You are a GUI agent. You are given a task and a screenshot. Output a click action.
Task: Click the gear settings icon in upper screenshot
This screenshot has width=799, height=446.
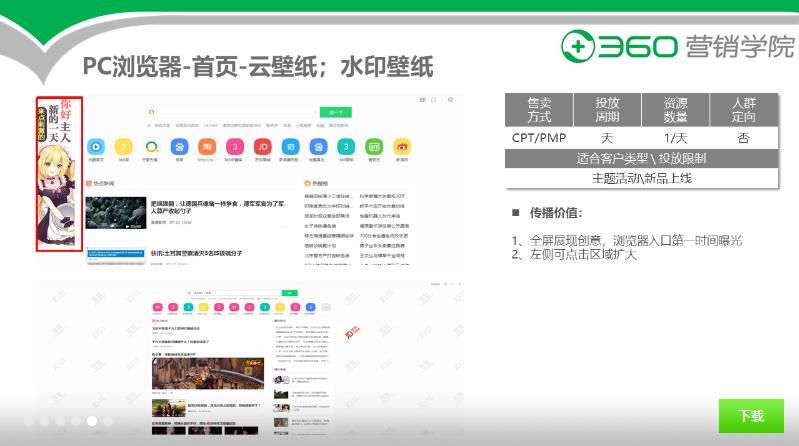450,99
